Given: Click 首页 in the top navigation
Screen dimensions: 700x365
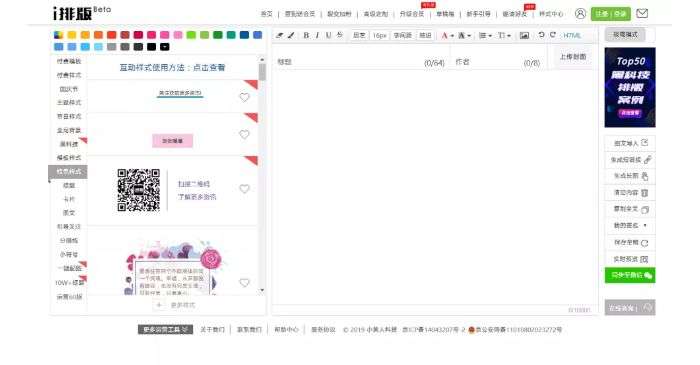Looking at the screenshot, I should pos(267,14).
